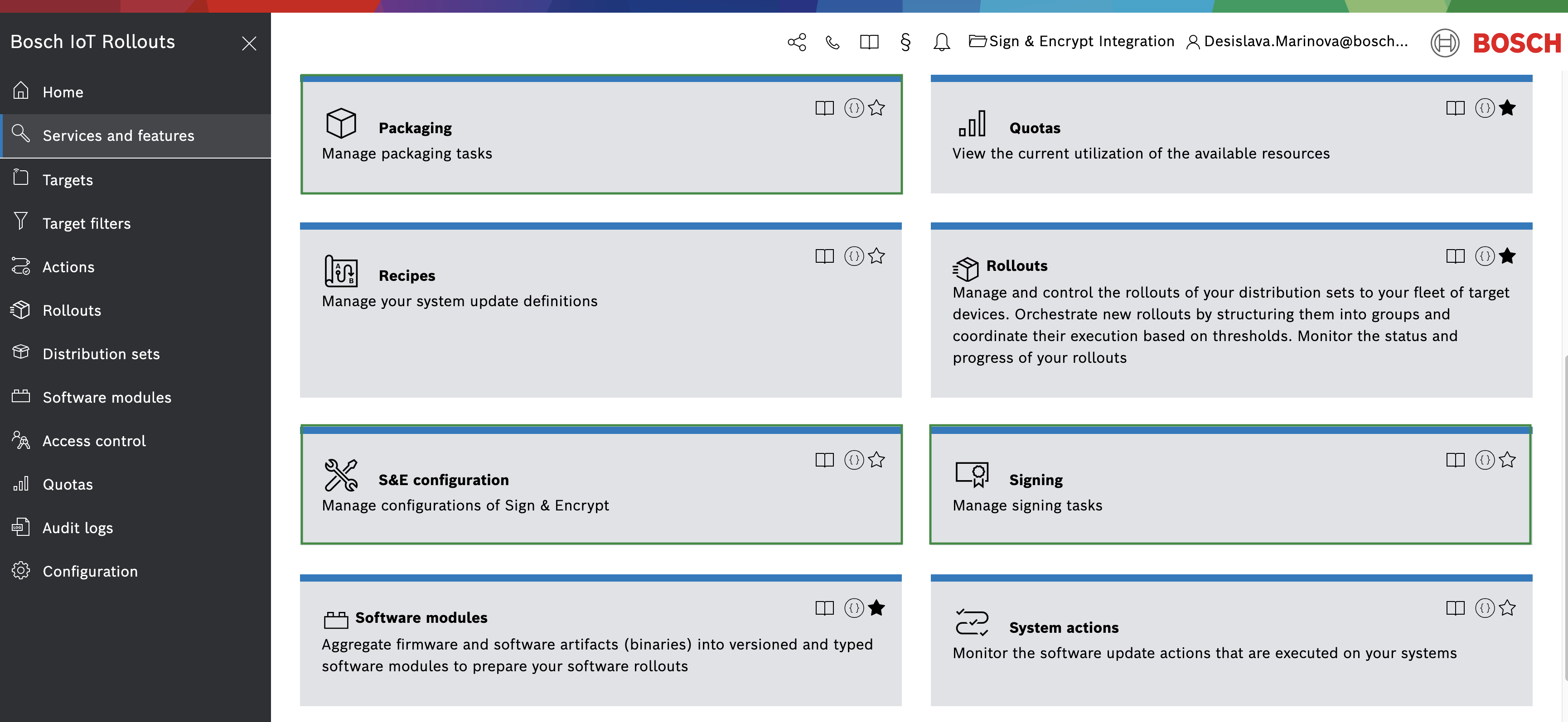Image resolution: width=1568 pixels, height=722 pixels.
Task: Open documentation for Software modules card
Action: 825,608
